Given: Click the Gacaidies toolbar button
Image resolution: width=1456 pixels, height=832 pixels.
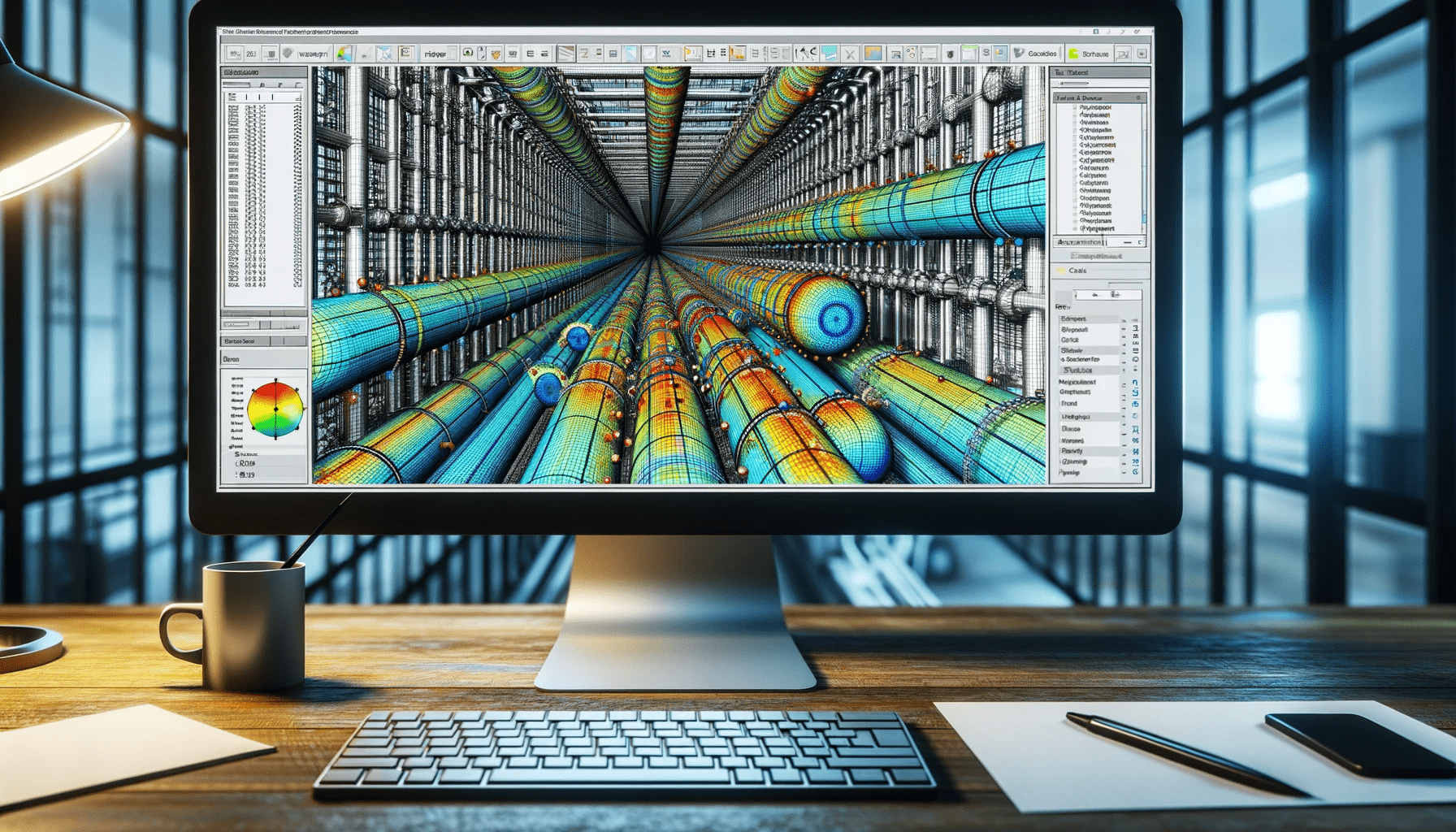Looking at the screenshot, I should point(1042,54).
